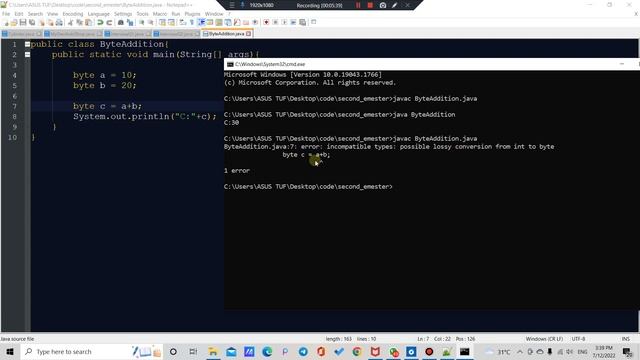Place cursor on 'byte a = 10;' line
This screenshot has width=640, height=360.
point(104,75)
